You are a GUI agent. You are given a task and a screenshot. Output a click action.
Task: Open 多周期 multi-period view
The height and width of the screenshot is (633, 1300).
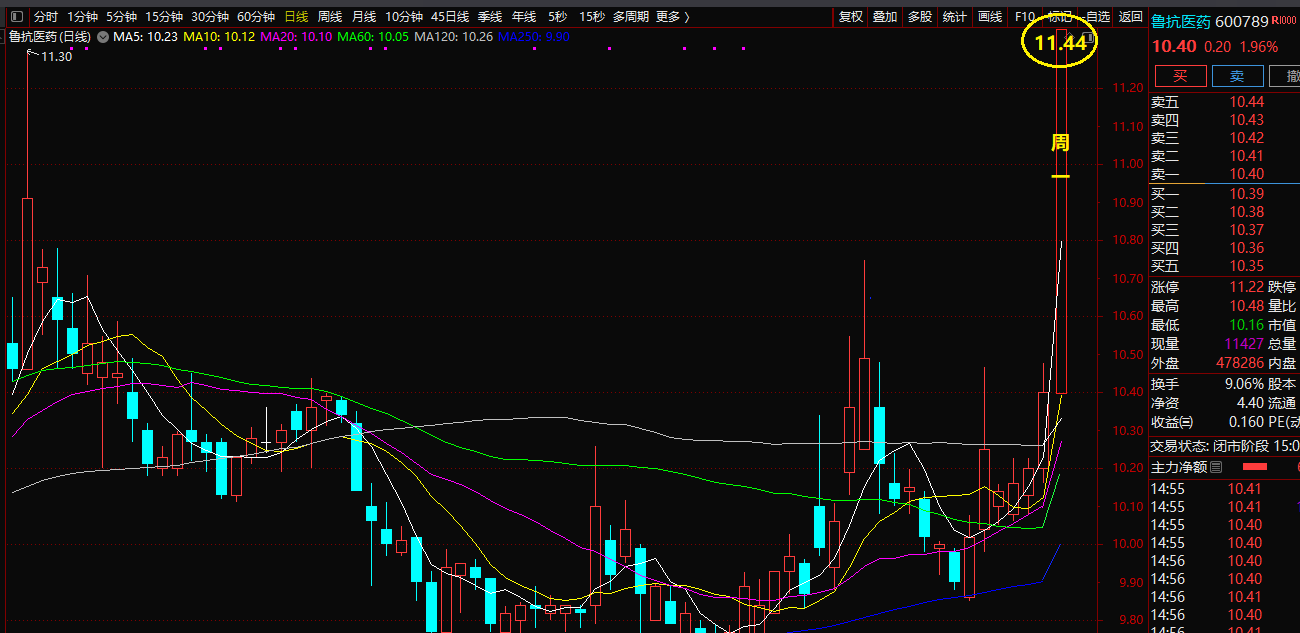pyautogui.click(x=631, y=17)
